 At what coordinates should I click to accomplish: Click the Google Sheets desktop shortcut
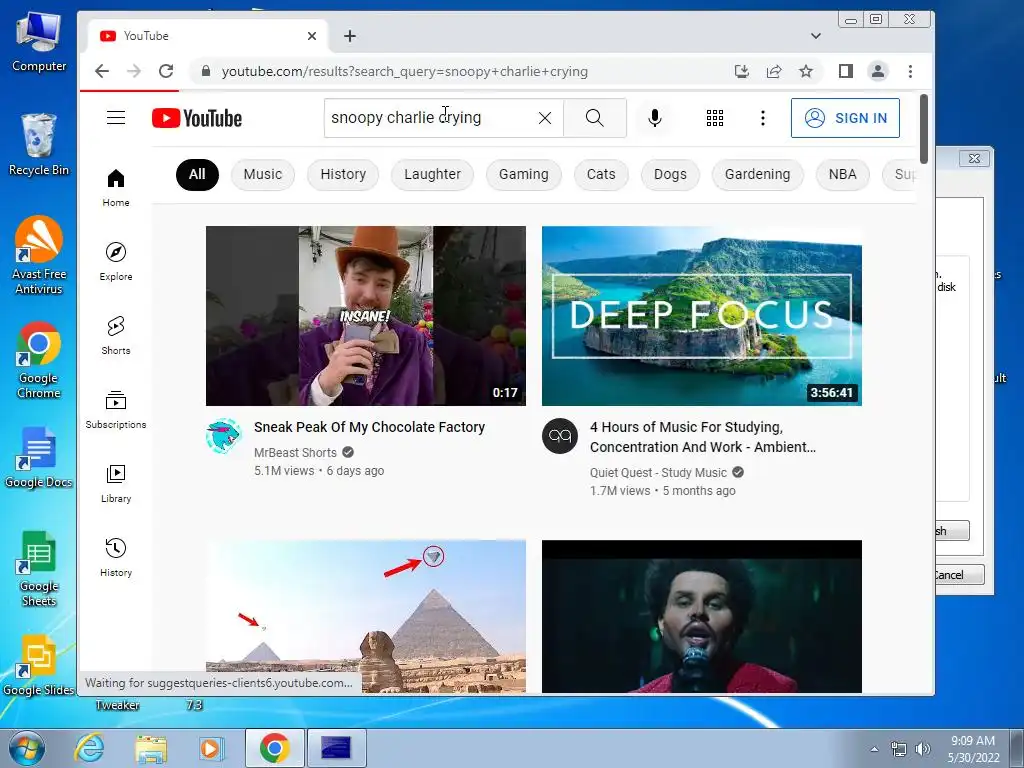click(x=39, y=569)
